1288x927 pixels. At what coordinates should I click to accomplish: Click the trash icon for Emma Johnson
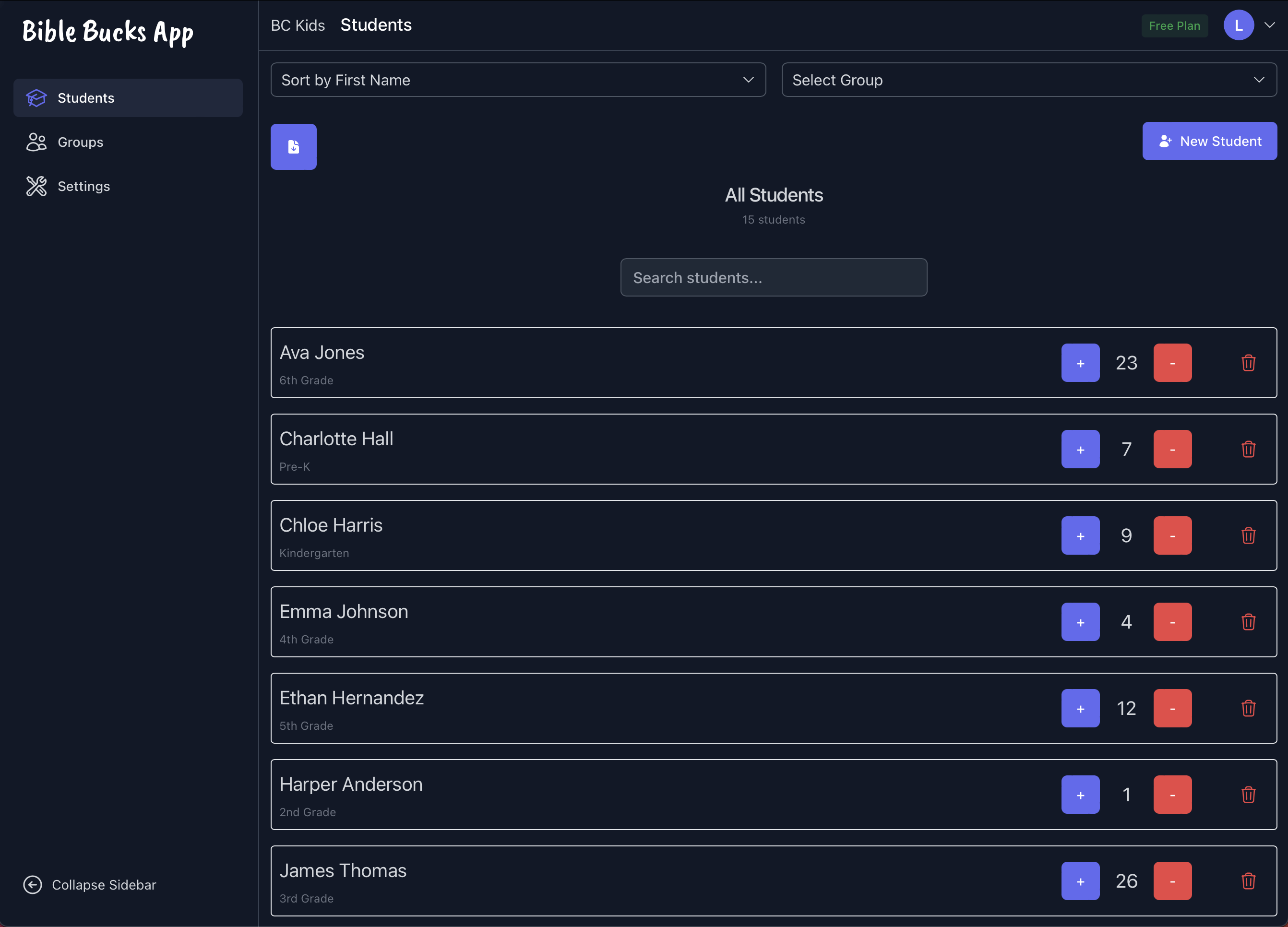tap(1249, 621)
